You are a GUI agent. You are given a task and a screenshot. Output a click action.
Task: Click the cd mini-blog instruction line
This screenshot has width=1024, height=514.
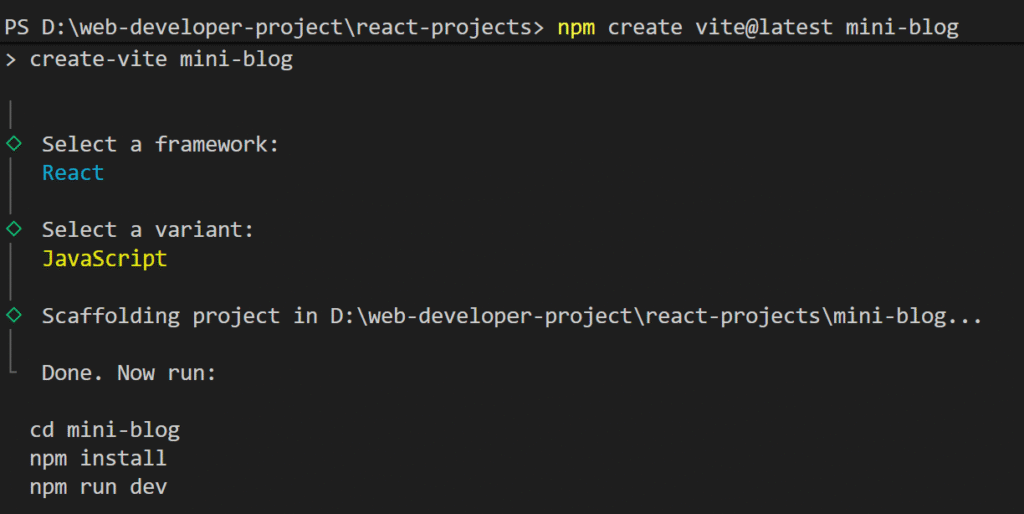(x=105, y=431)
